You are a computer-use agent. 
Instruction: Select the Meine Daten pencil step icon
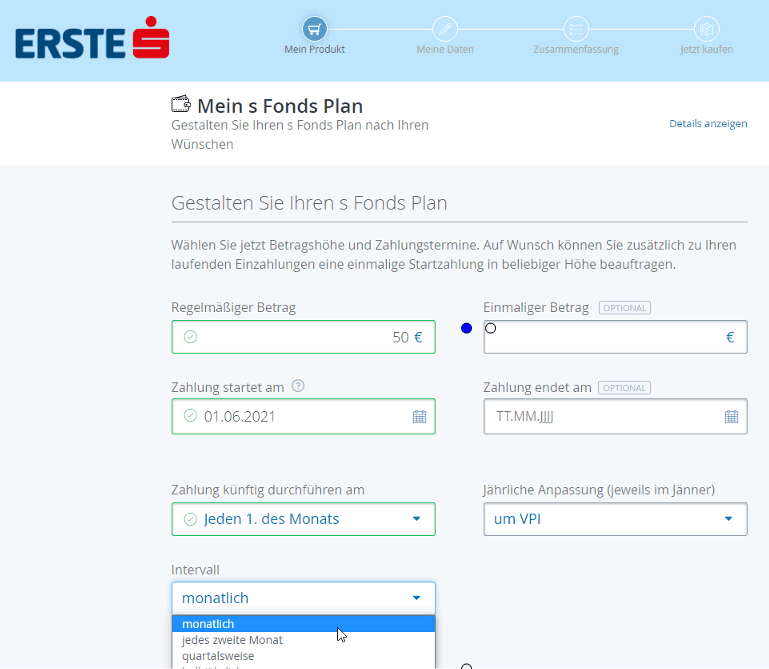(x=445, y=29)
